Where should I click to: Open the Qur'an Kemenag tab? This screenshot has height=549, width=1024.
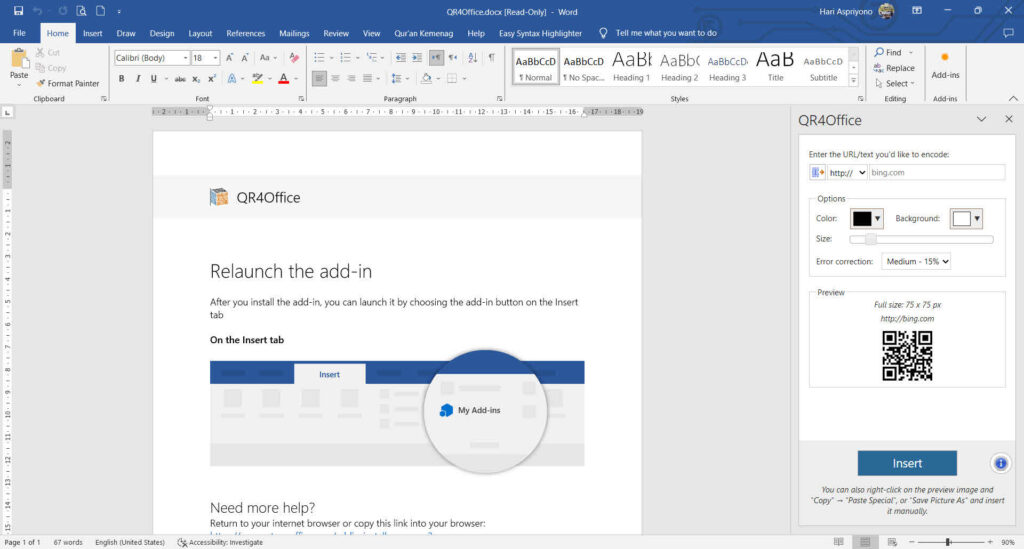tap(423, 33)
